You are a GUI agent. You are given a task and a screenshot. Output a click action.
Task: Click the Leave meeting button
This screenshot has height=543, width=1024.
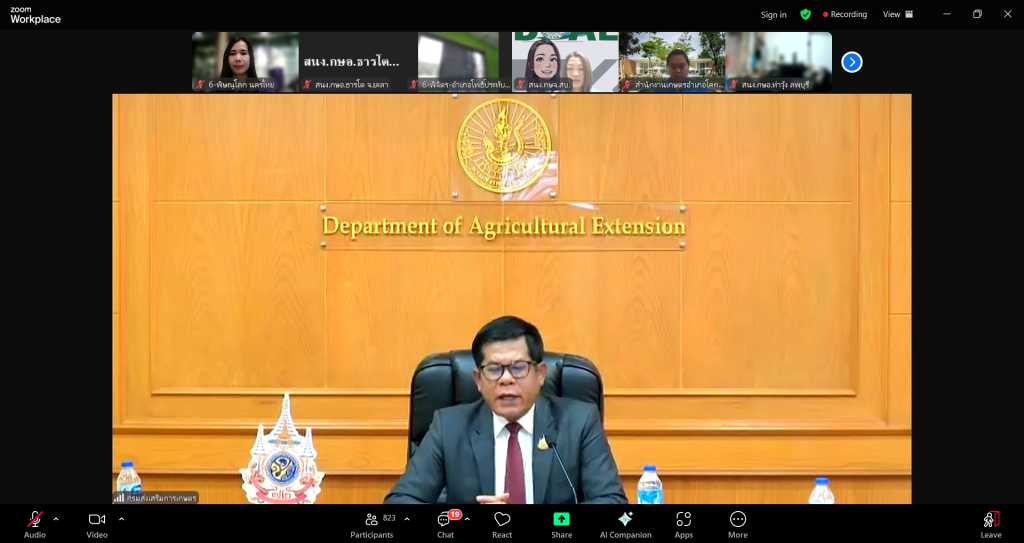click(x=990, y=522)
